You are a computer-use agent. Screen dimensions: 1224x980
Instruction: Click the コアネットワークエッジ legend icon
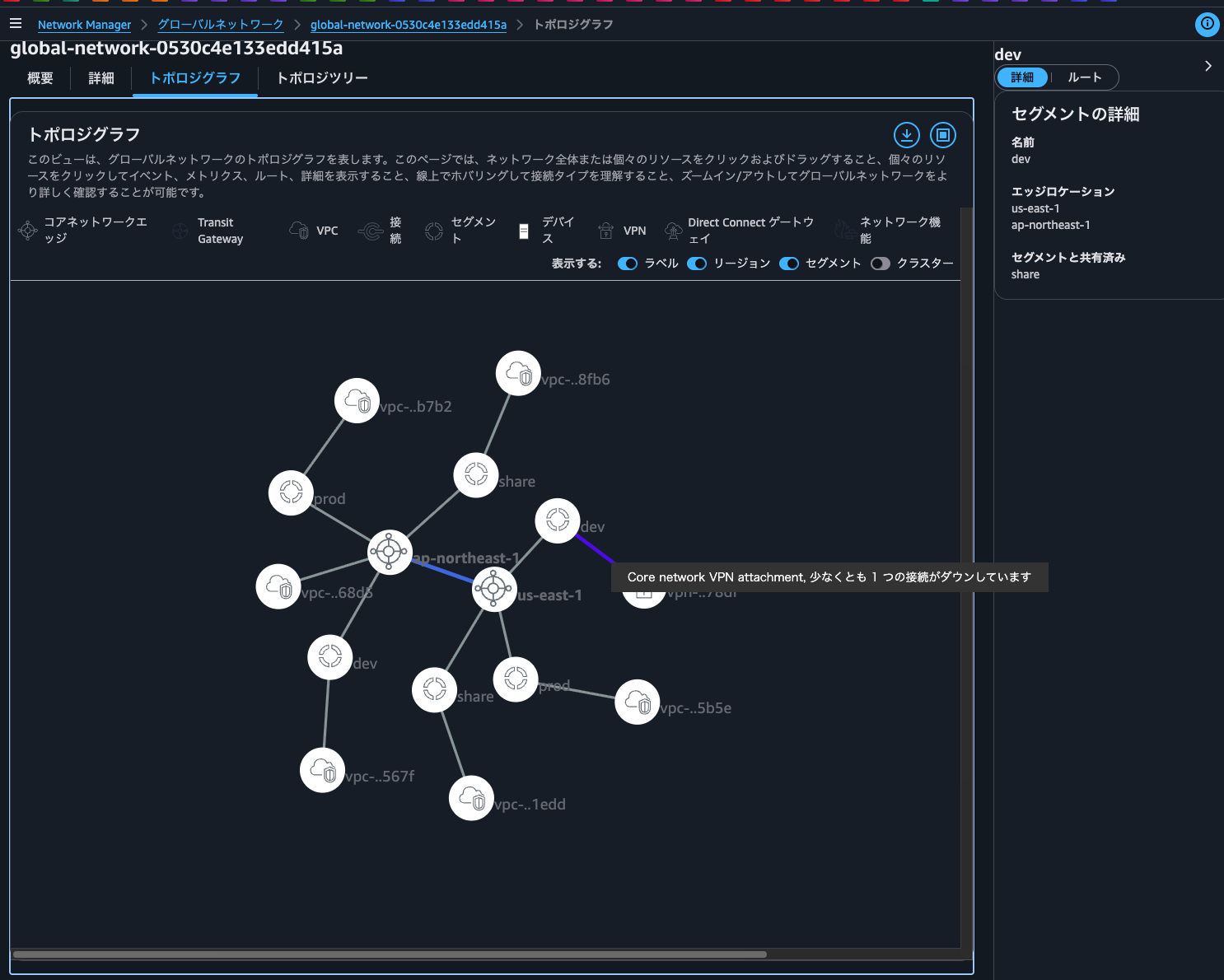tap(27, 231)
